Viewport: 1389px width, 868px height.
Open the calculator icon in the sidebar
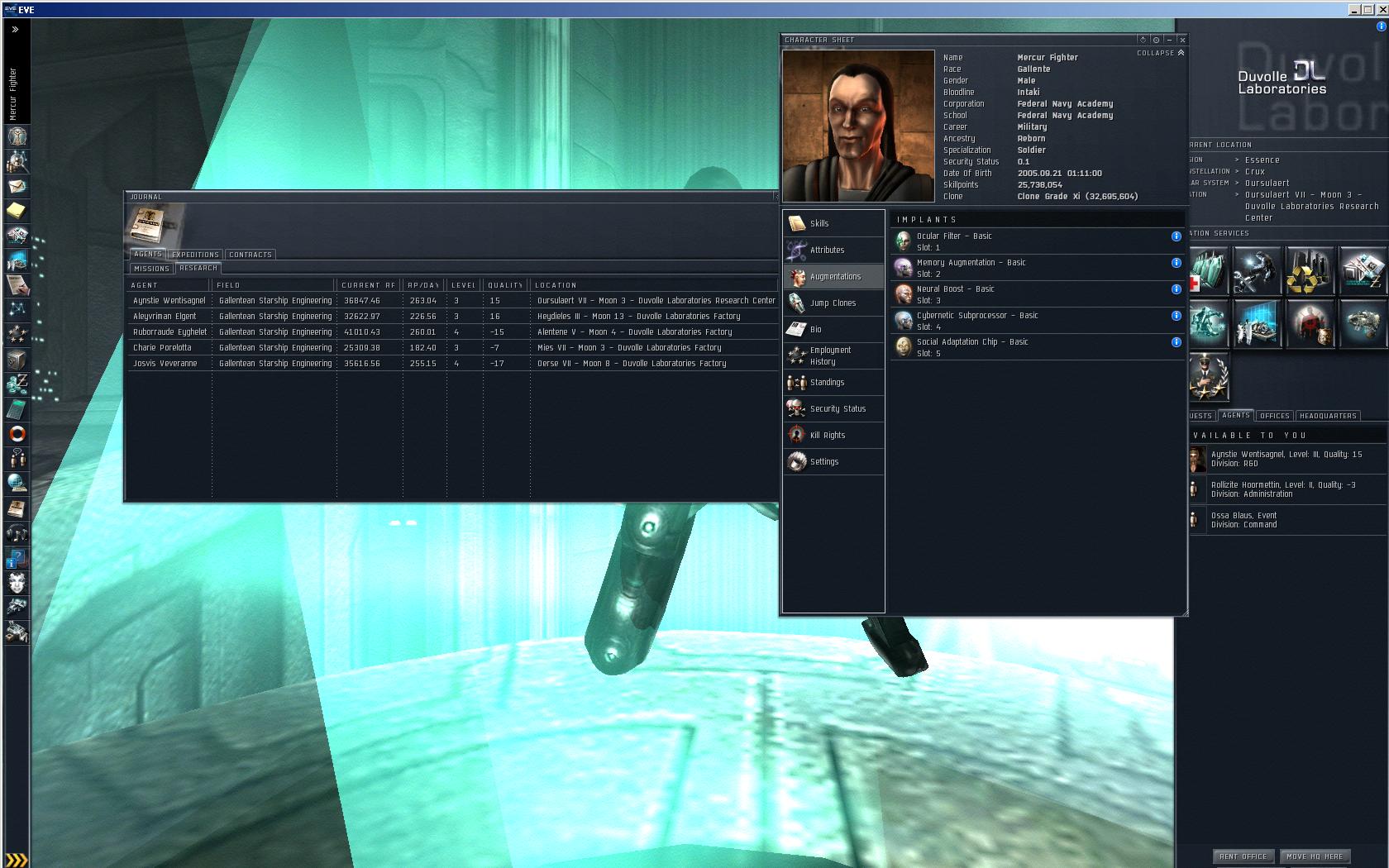17,409
